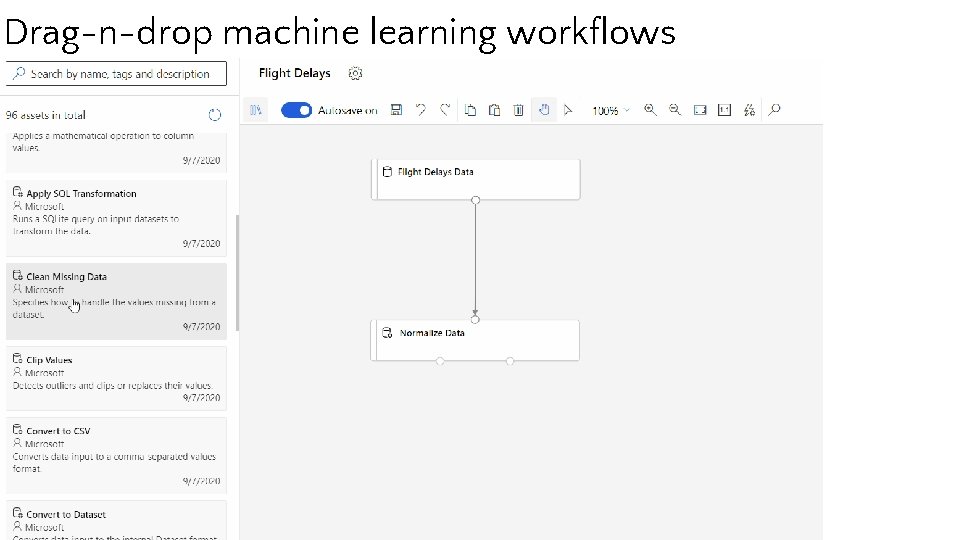This screenshot has width=960, height=540.
Task: Click the asset list vertical scrollbar
Action: point(238,272)
